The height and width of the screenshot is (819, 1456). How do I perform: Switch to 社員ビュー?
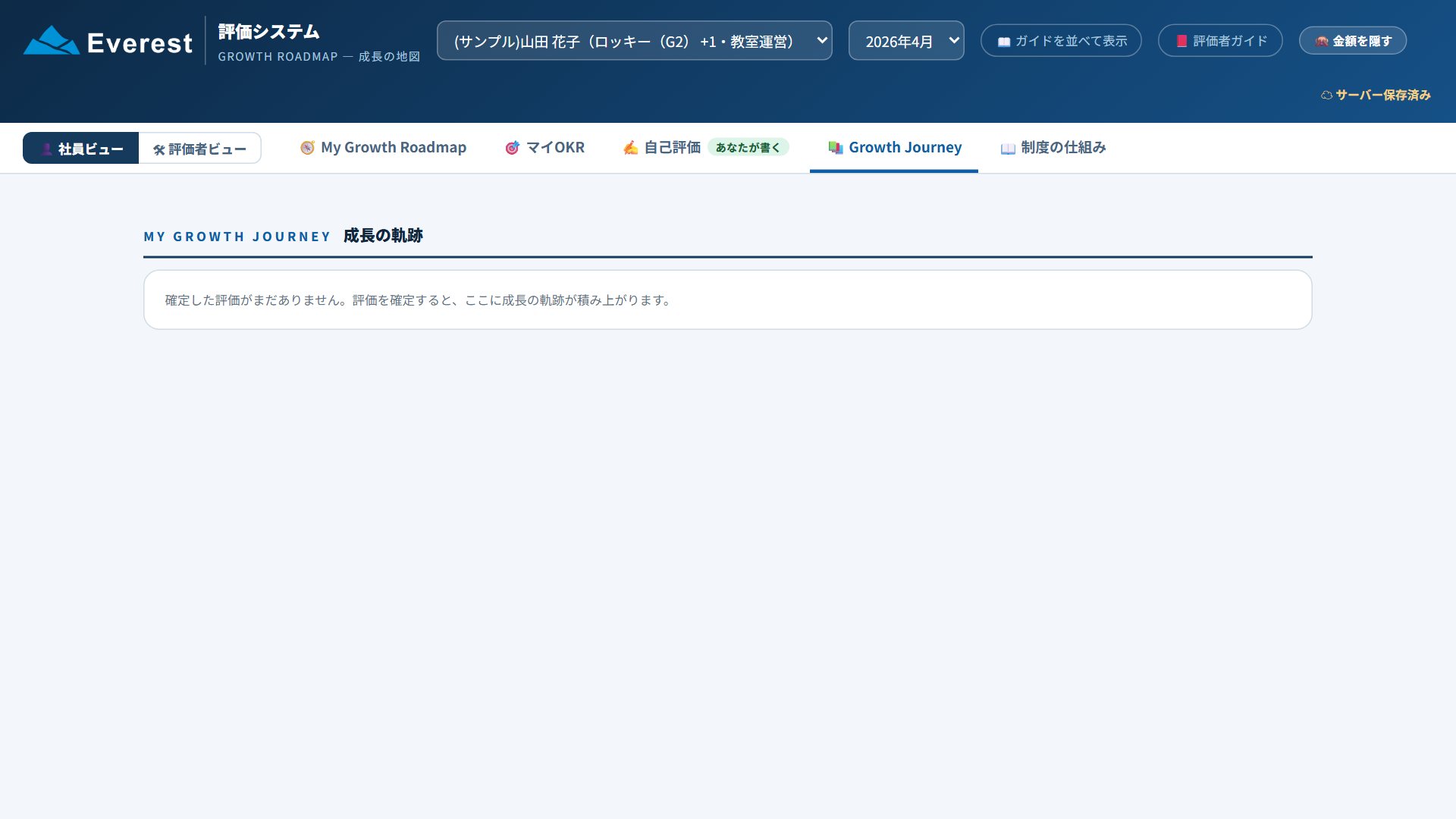(x=81, y=149)
